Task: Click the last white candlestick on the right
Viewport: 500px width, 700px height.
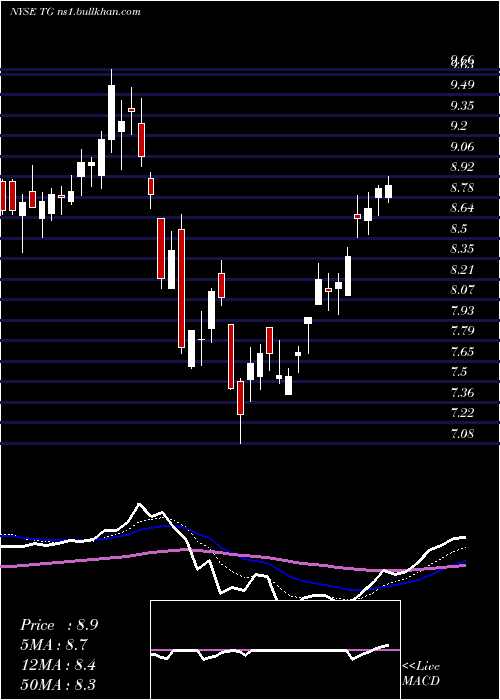Action: [x=388, y=191]
